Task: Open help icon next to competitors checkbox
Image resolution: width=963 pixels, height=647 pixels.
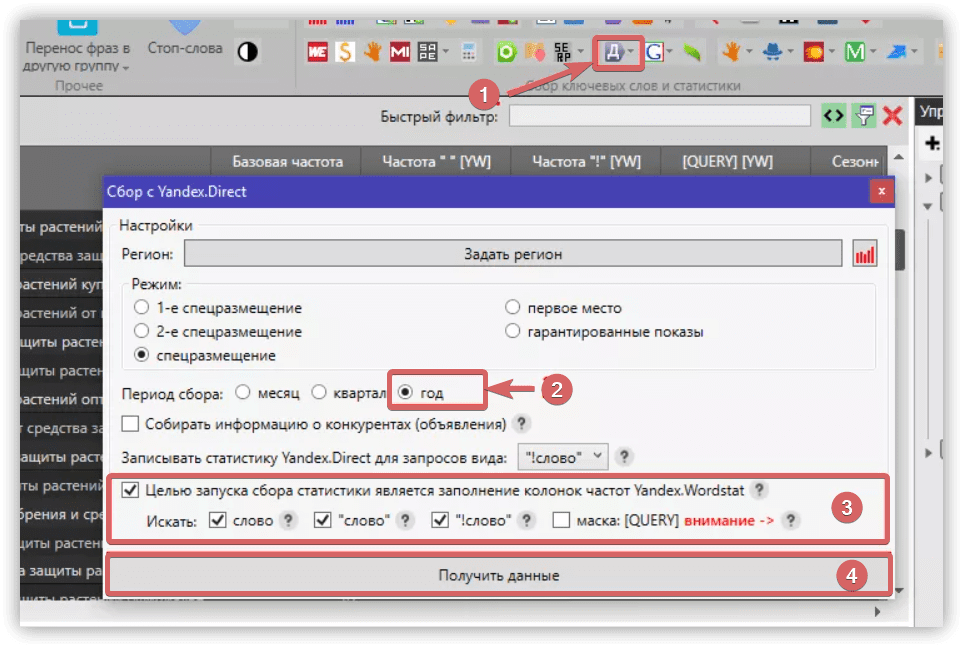Action: coord(521,423)
